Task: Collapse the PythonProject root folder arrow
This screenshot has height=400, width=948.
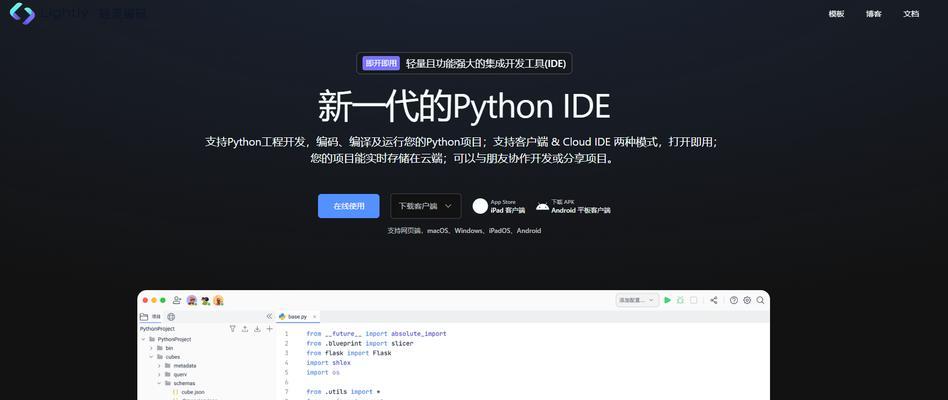Action: tap(144, 340)
